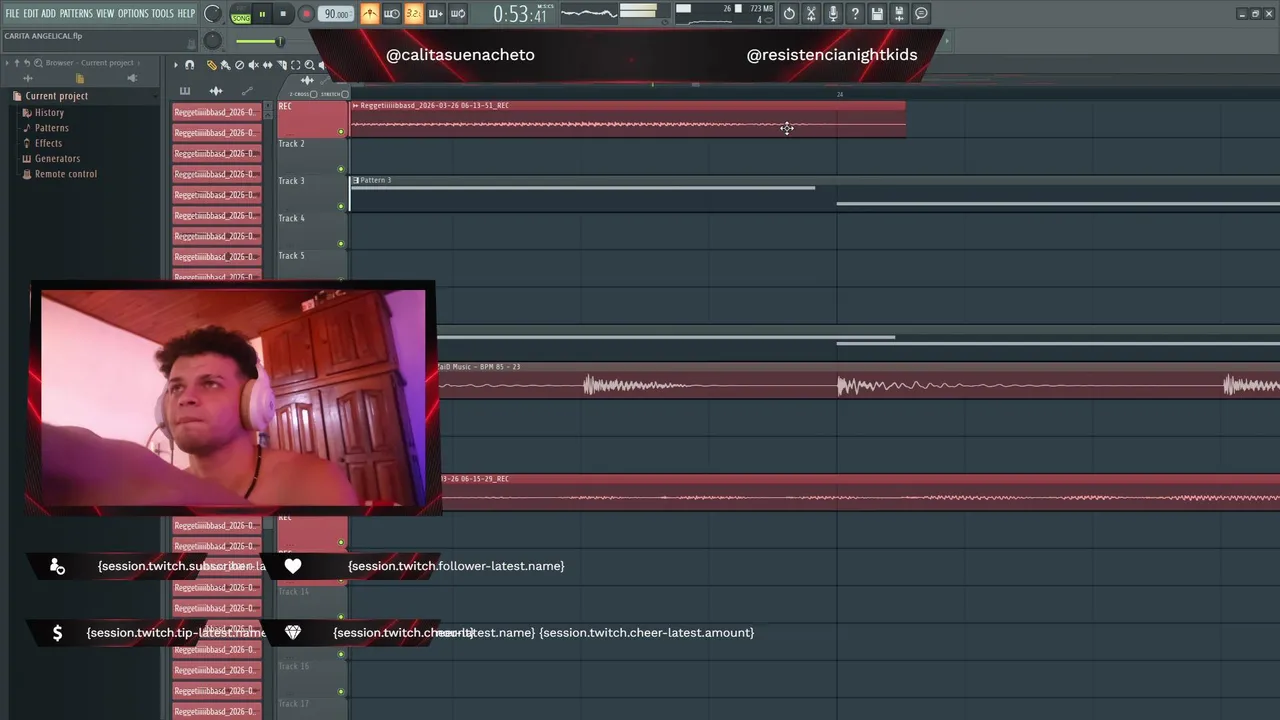Image resolution: width=1280 pixels, height=720 pixels.
Task: Toggle the 3-2-1 countdown before recording
Action: tap(413, 14)
